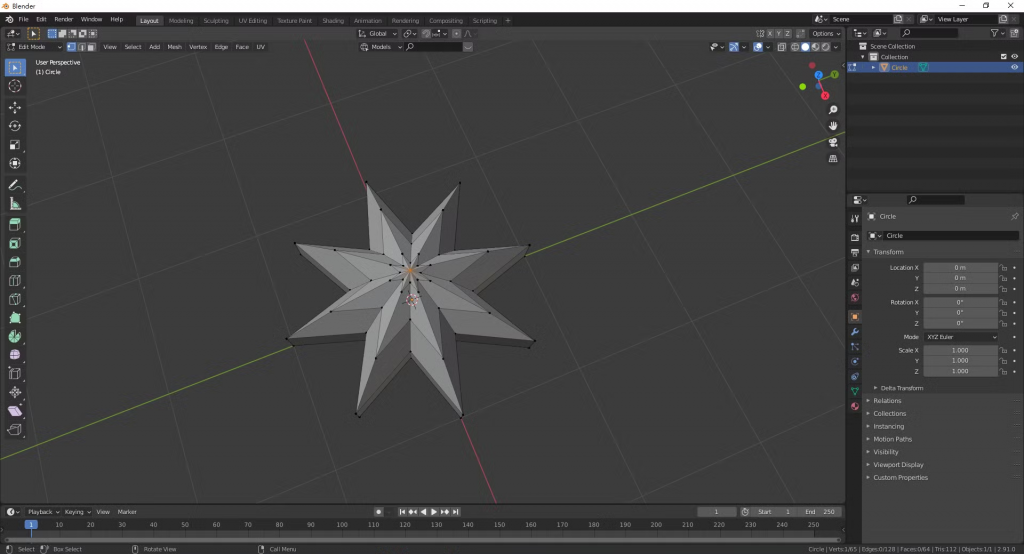
Task: Toggle Collection exclude checkbox in outliner
Action: coord(1004,57)
